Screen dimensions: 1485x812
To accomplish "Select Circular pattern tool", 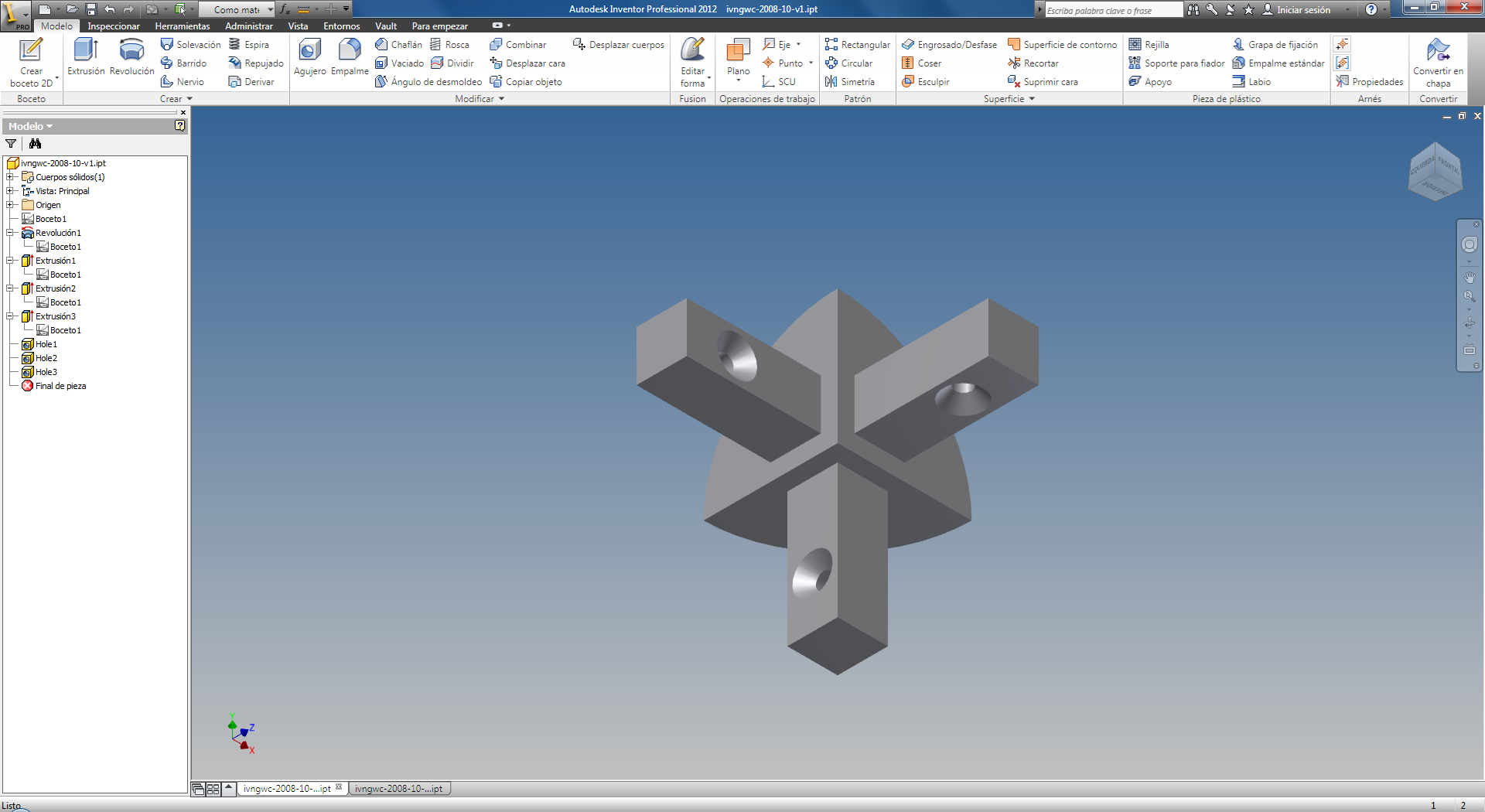I will coord(848,63).
